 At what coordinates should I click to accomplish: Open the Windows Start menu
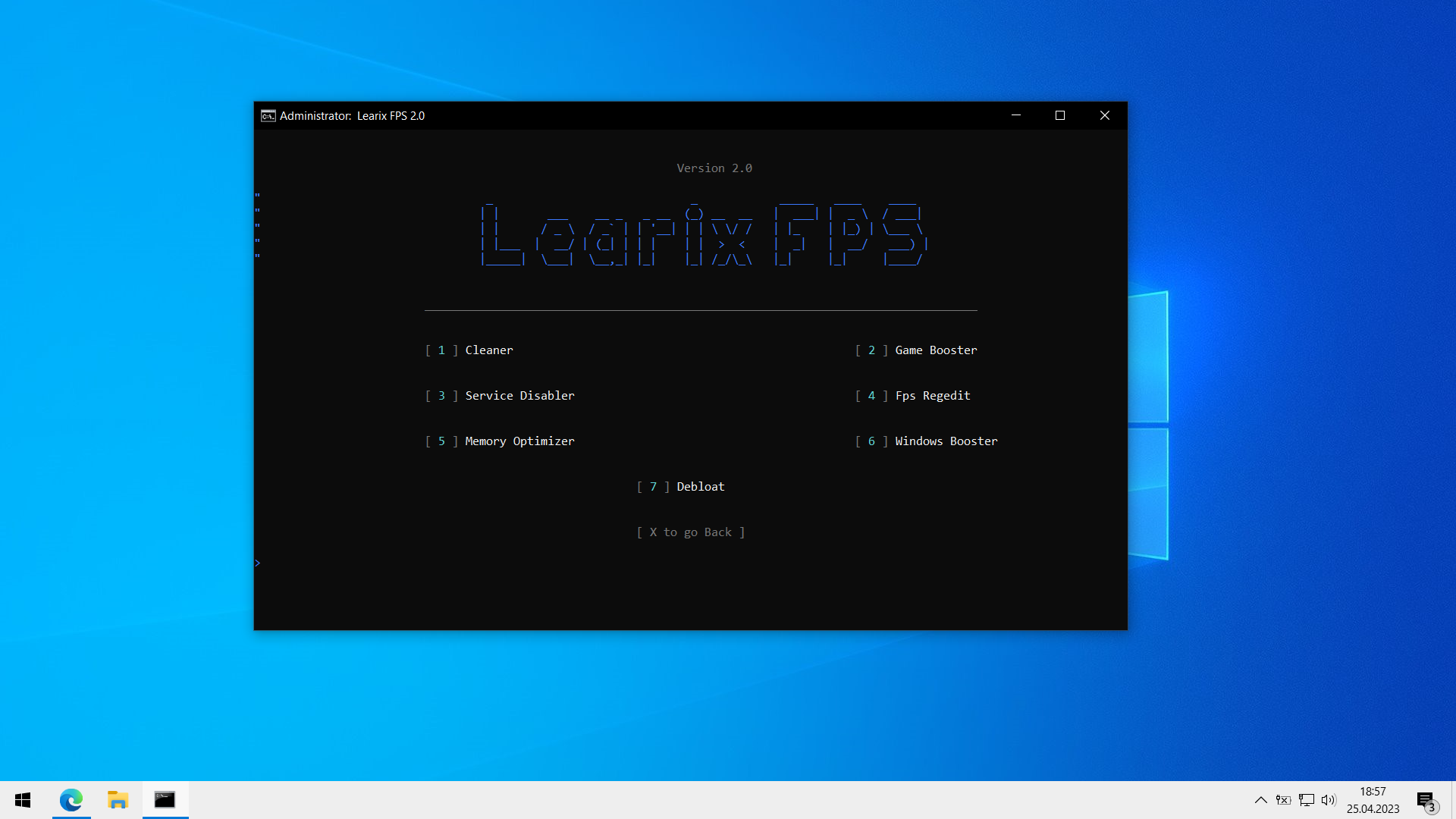pos(23,800)
